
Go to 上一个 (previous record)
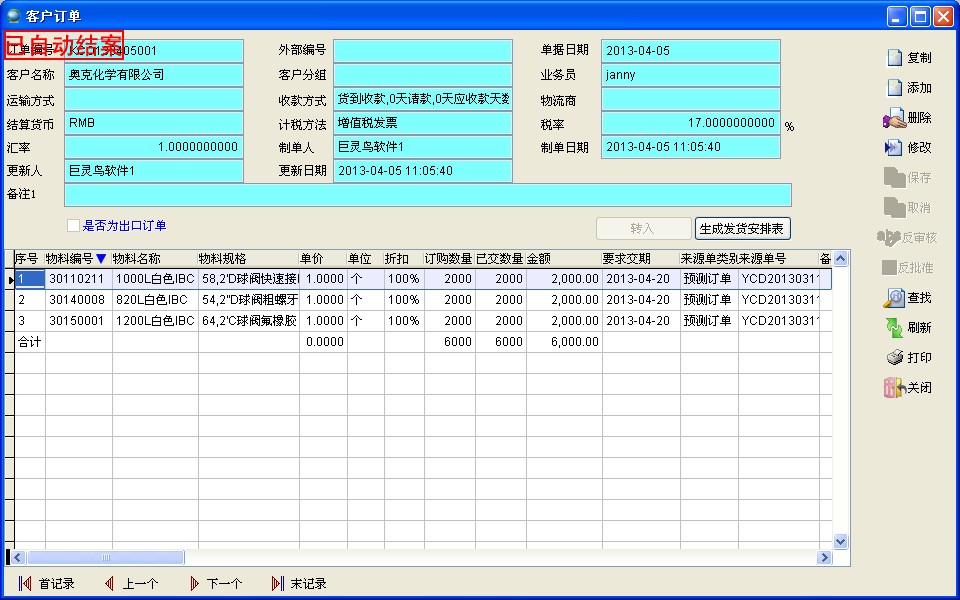pos(131,584)
